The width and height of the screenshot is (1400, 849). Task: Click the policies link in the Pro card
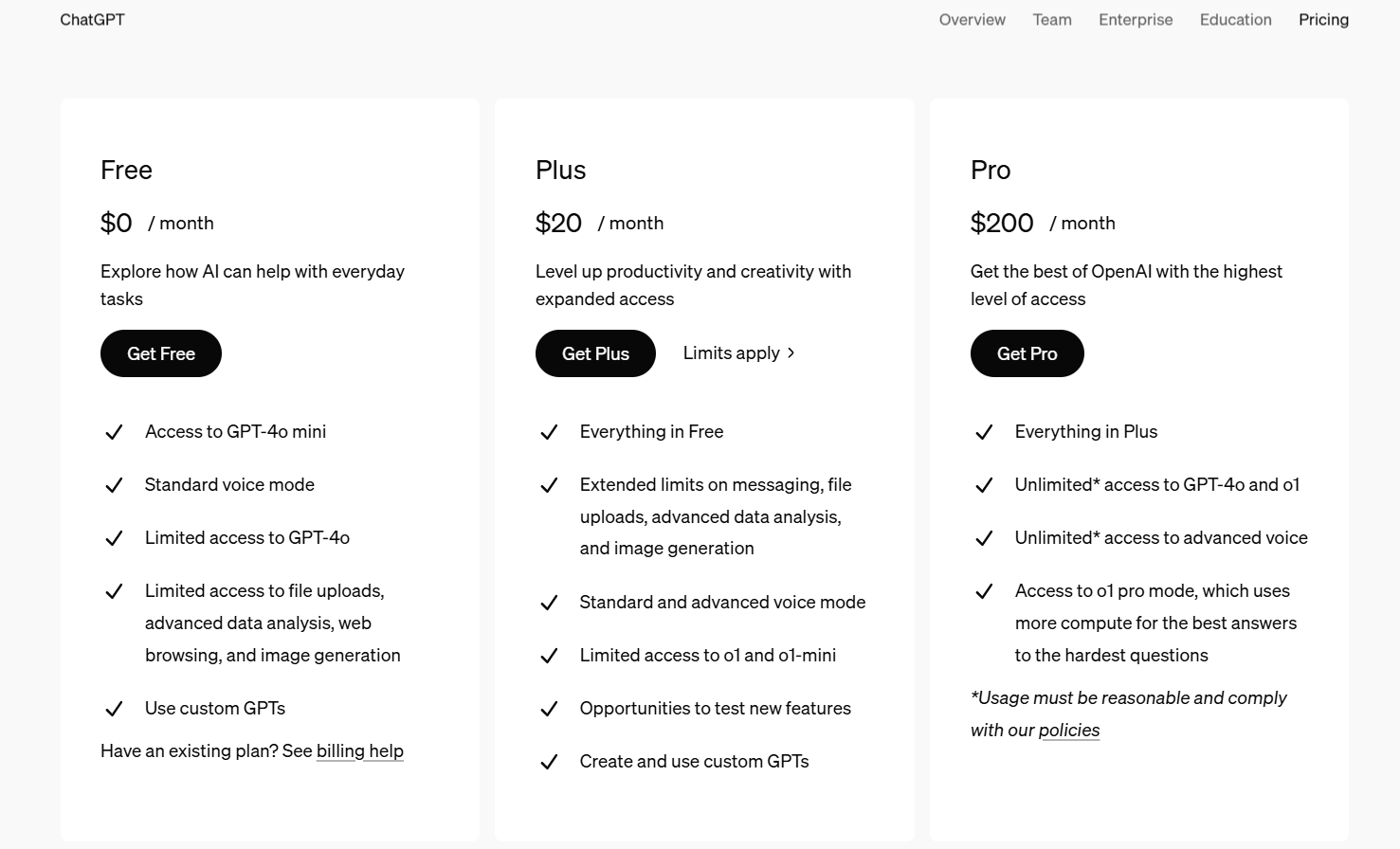pyautogui.click(x=1069, y=730)
